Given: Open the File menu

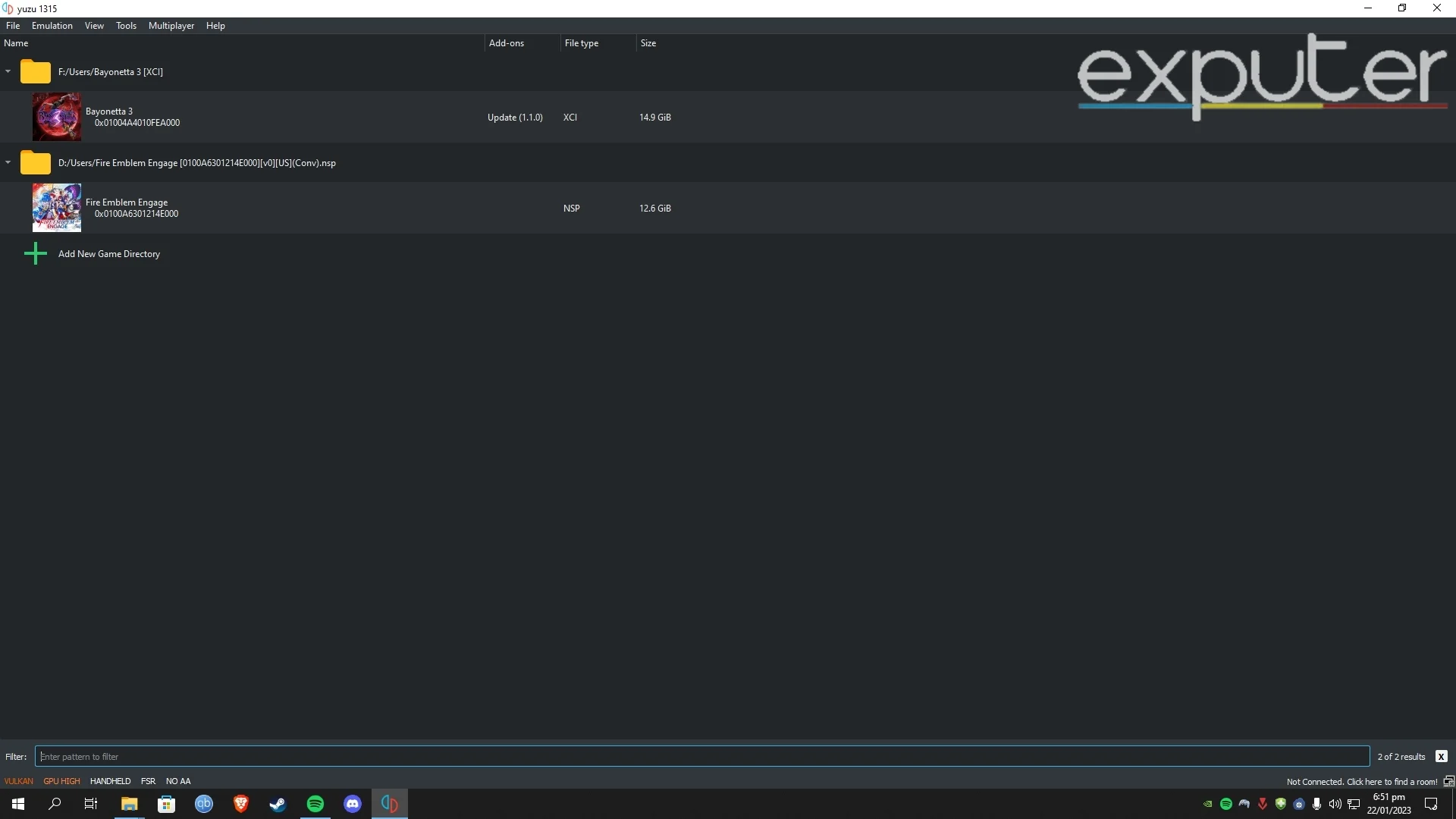Looking at the screenshot, I should pyautogui.click(x=13, y=26).
